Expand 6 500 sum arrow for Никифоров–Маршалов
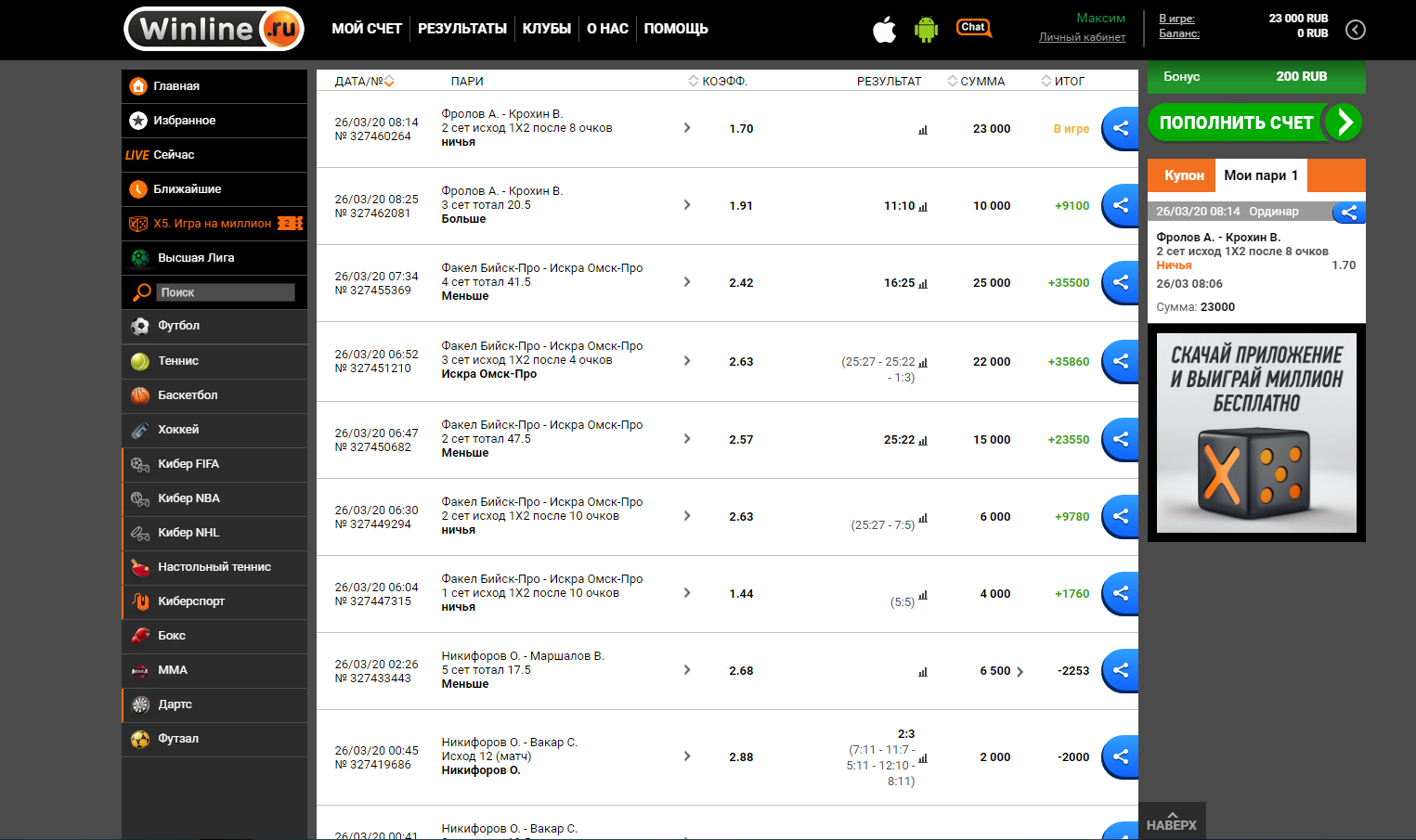Viewport: 1416px width, 840px height. [1020, 672]
